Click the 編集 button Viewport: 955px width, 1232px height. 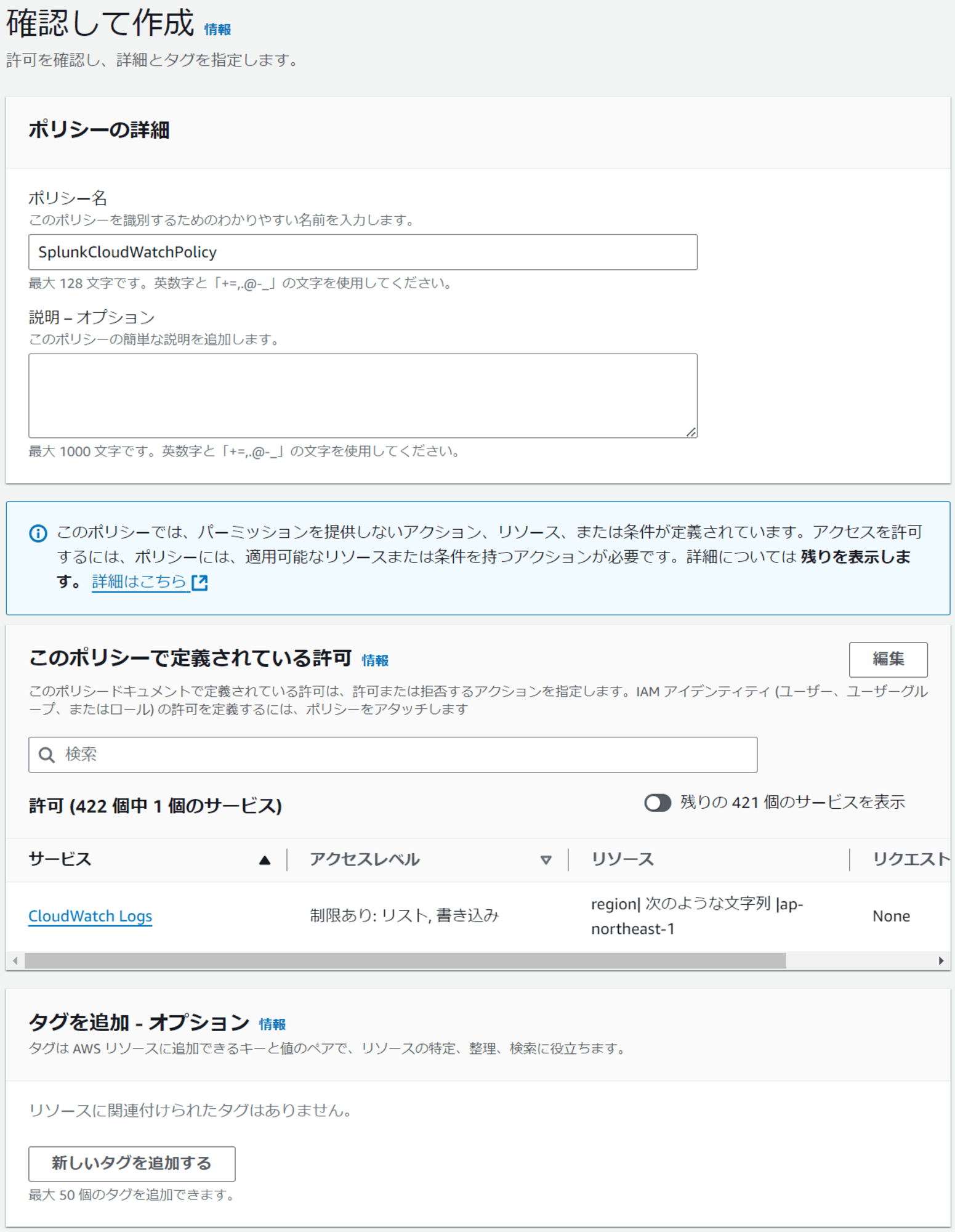click(888, 659)
